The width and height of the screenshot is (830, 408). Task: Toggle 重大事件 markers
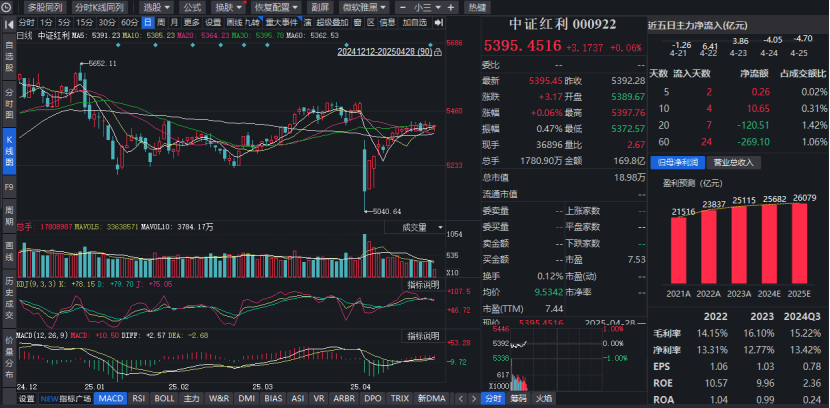pyautogui.click(x=282, y=23)
